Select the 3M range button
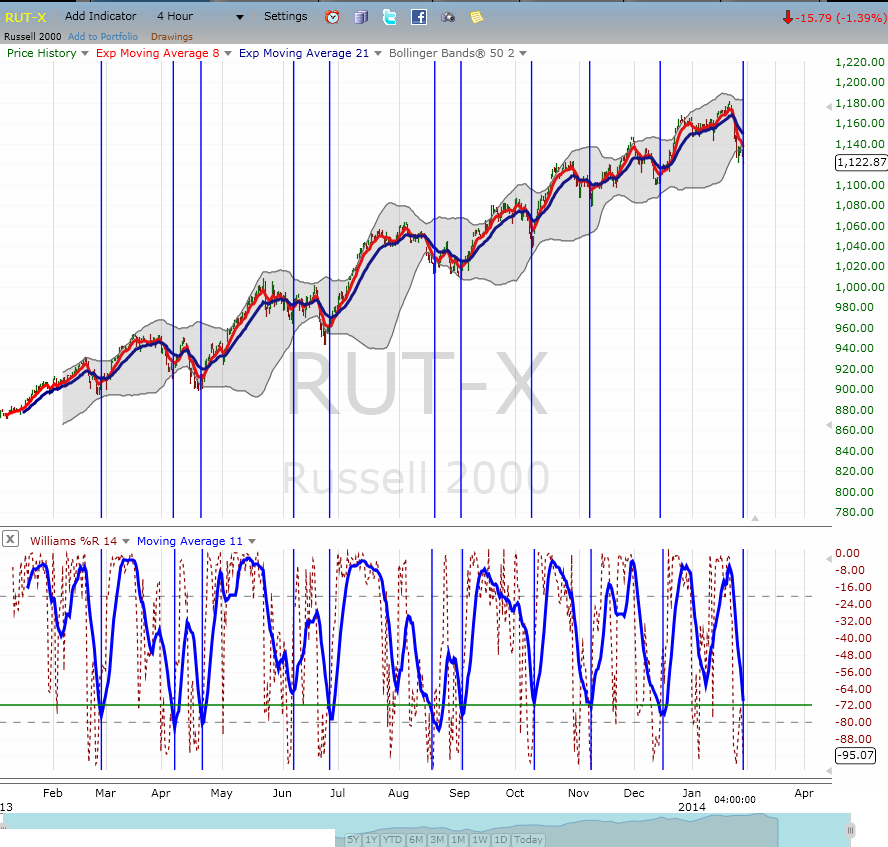Viewport: 888px width, 847px height. click(x=437, y=840)
